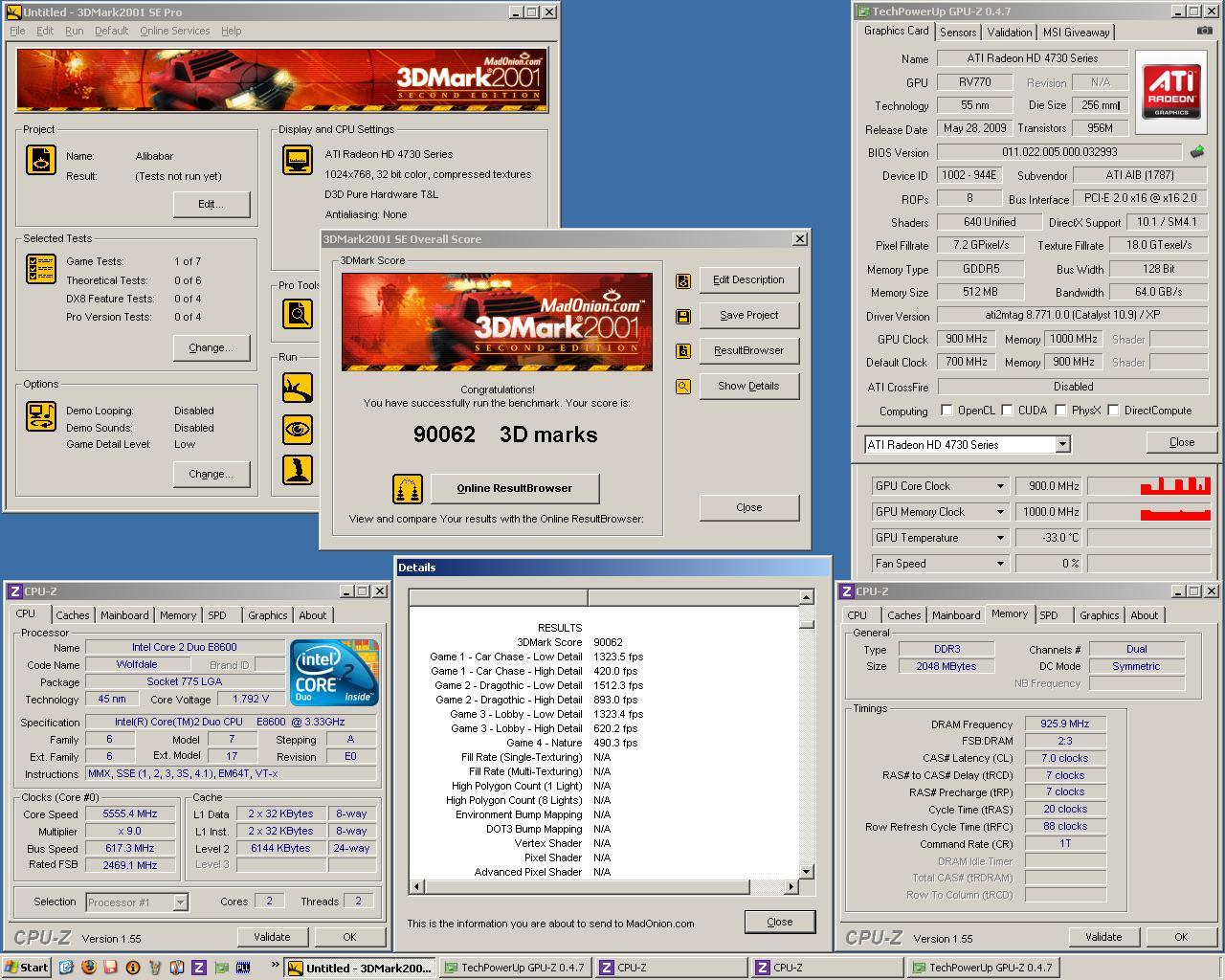The height and width of the screenshot is (980, 1225).
Task: Click the GPU Memory Clock sensor graph
Action: [x=1148, y=512]
